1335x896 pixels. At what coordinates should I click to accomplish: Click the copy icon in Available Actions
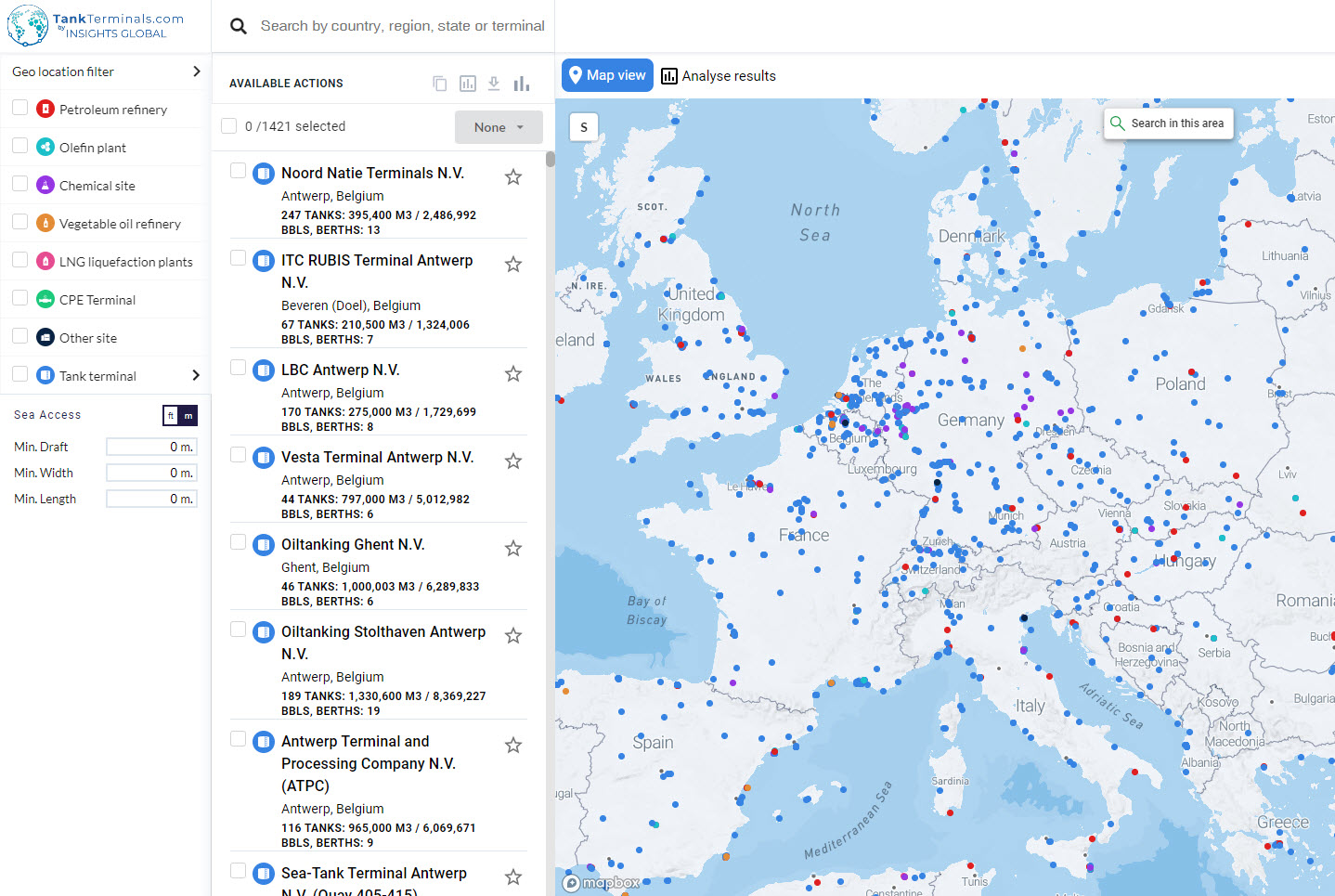tap(440, 84)
